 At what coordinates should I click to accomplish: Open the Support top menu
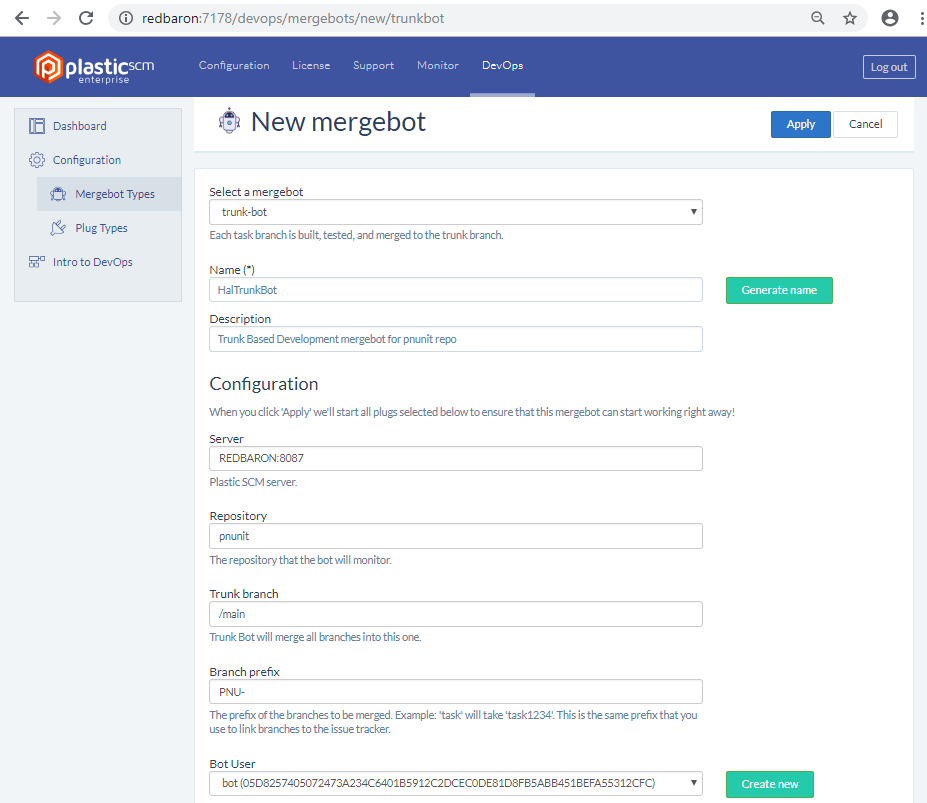tap(374, 66)
